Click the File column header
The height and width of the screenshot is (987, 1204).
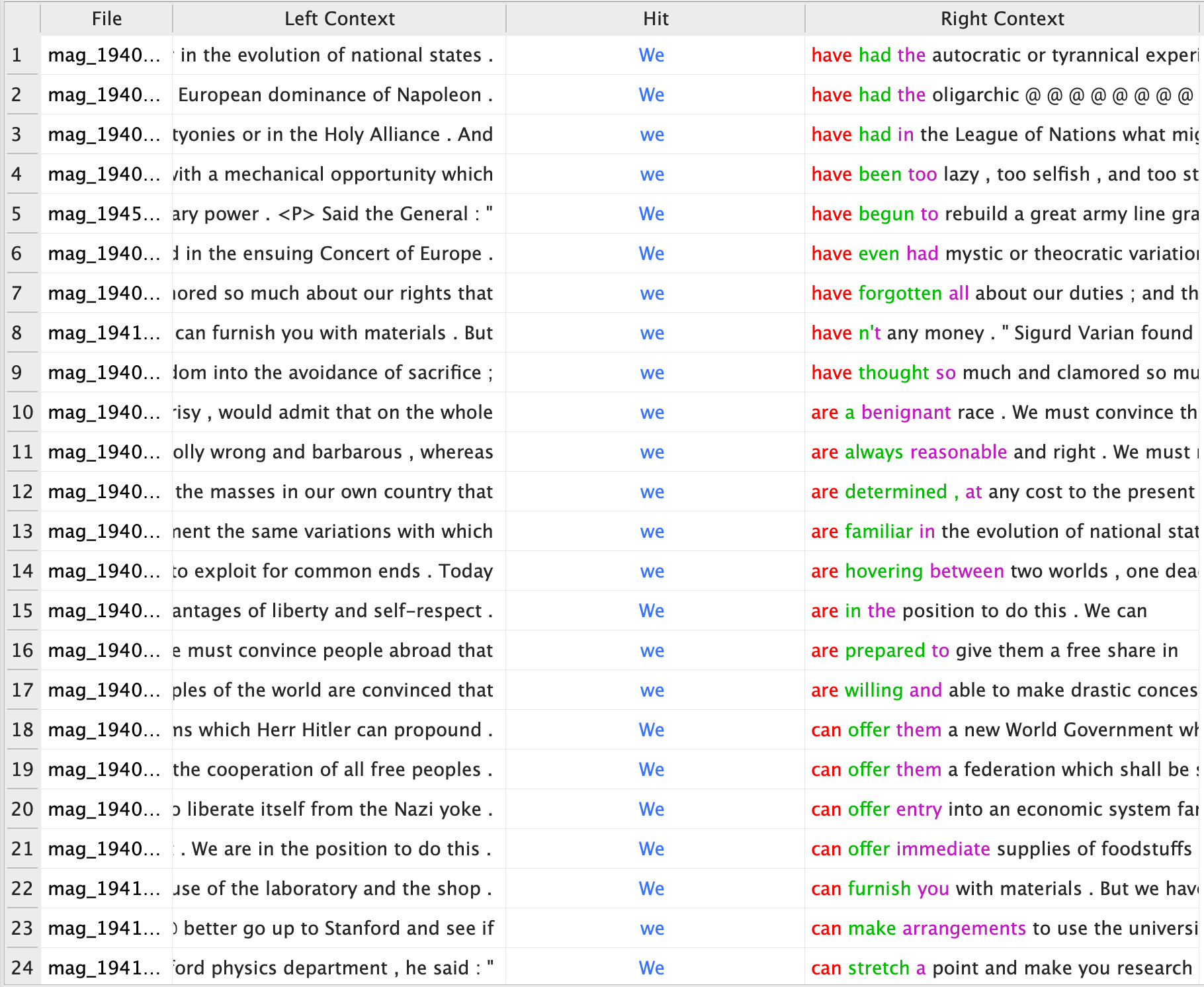(x=107, y=19)
